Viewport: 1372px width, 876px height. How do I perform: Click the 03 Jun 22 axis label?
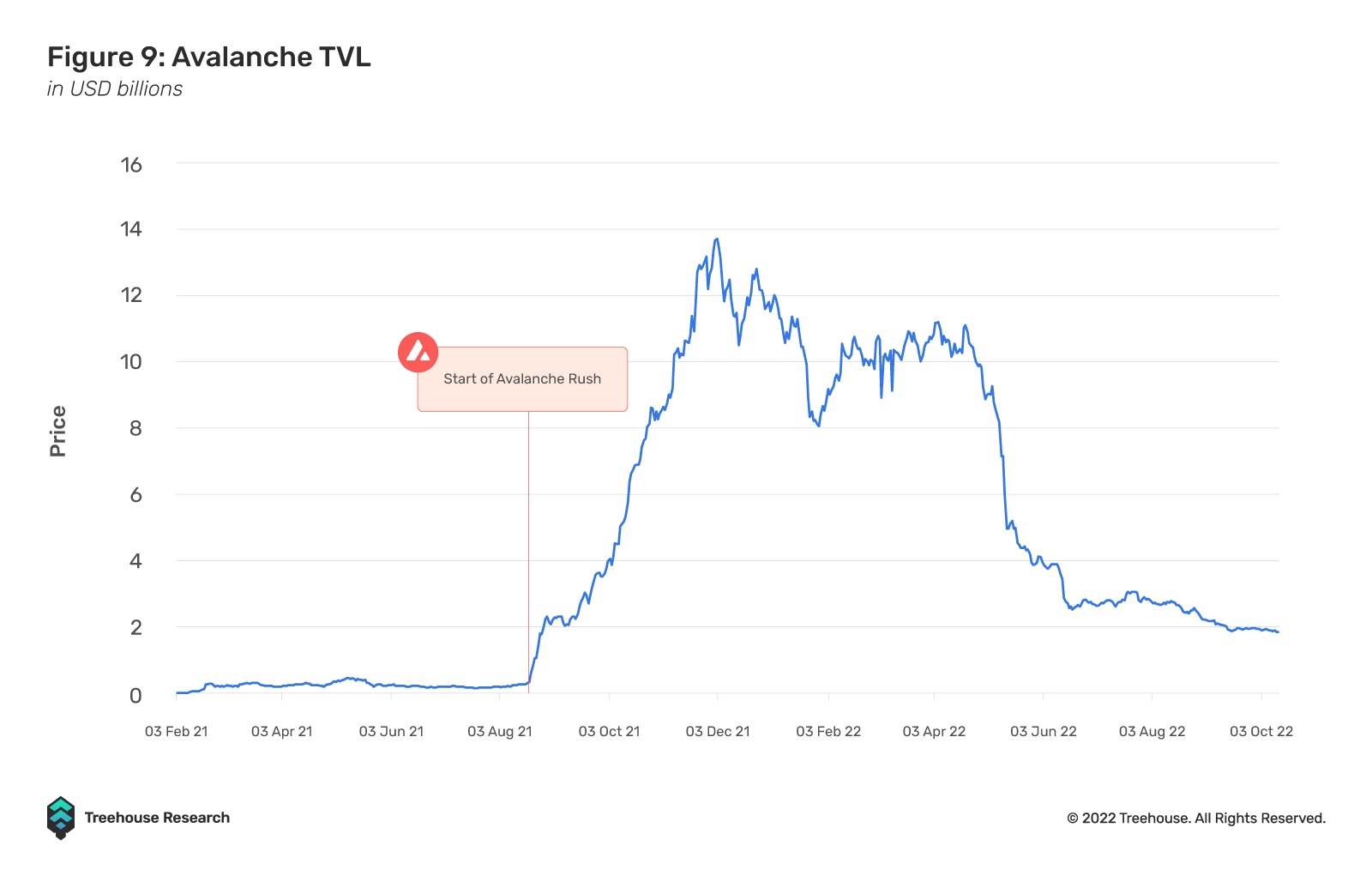pos(1044,731)
